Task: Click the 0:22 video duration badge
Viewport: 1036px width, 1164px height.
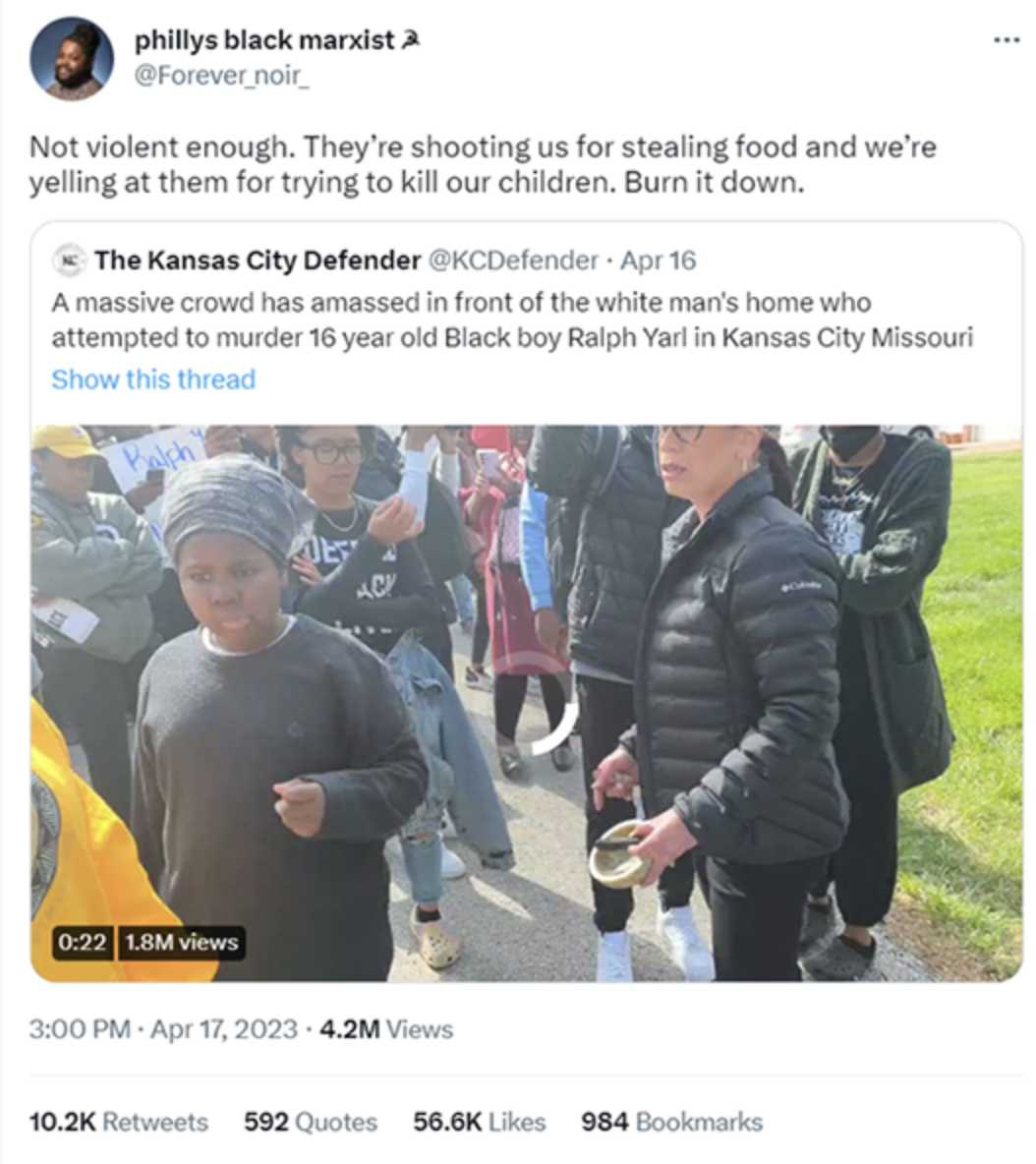Action: pyautogui.click(x=83, y=943)
